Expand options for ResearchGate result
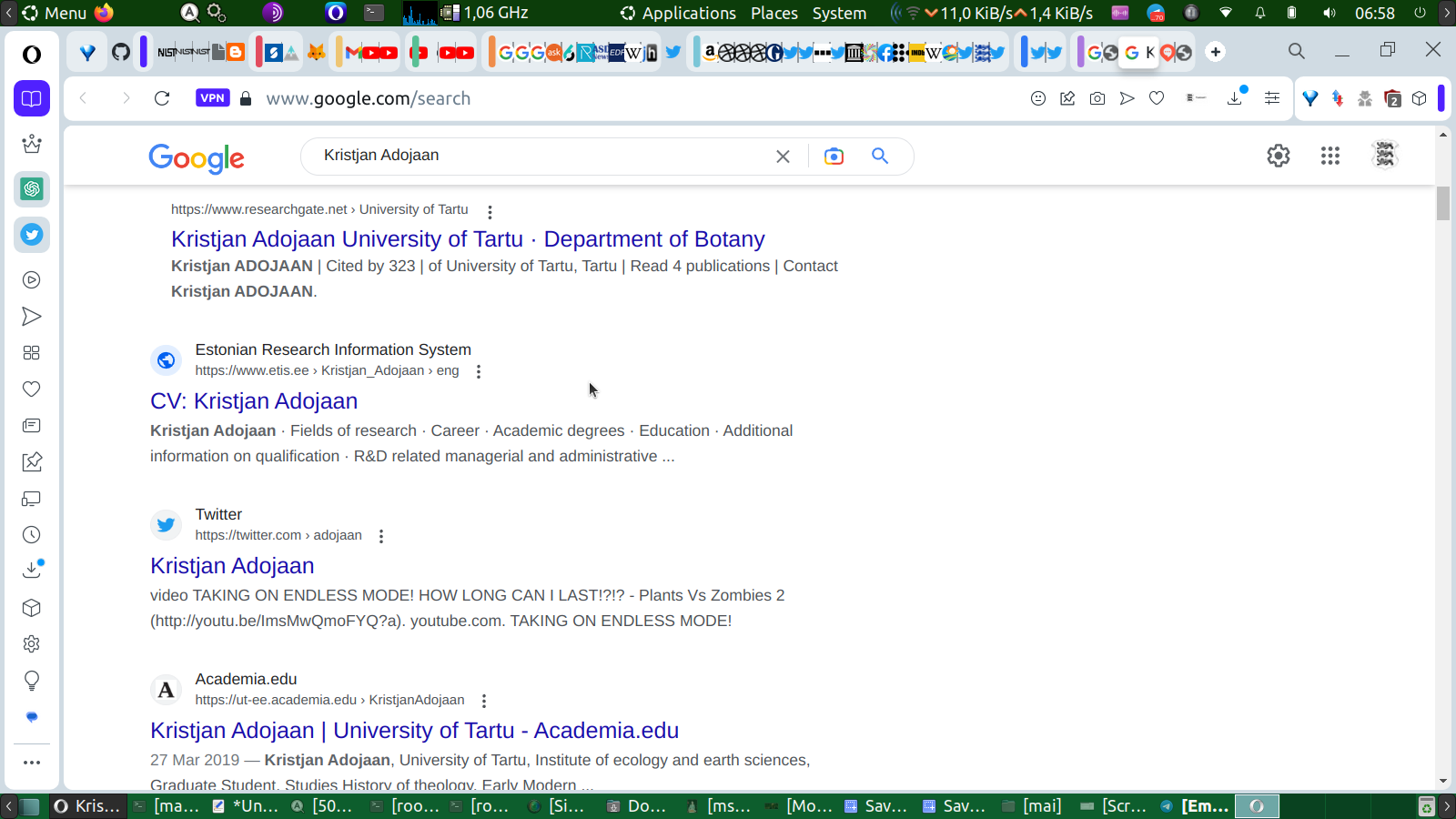 click(490, 212)
